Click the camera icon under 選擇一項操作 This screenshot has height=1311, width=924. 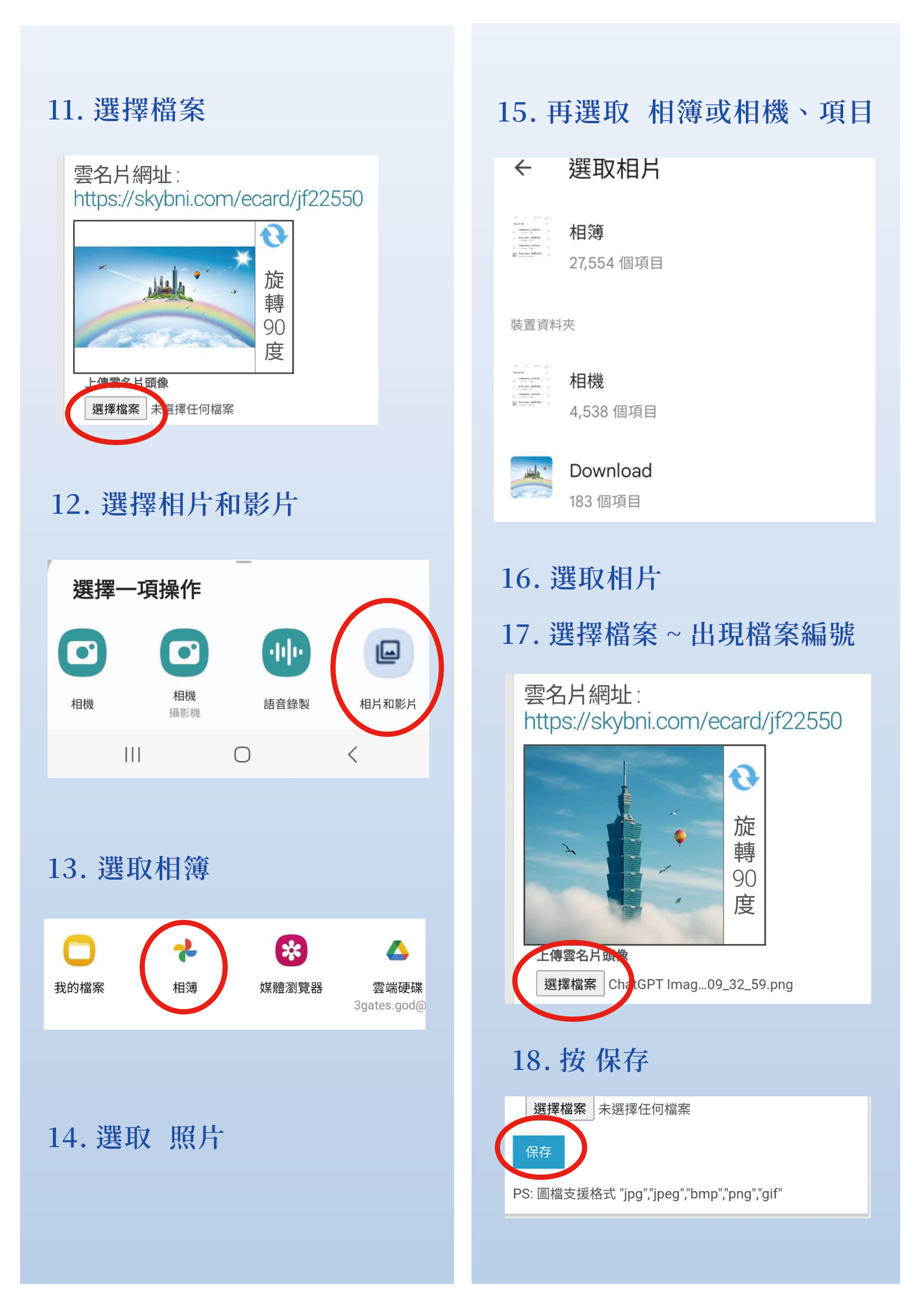[x=82, y=652]
